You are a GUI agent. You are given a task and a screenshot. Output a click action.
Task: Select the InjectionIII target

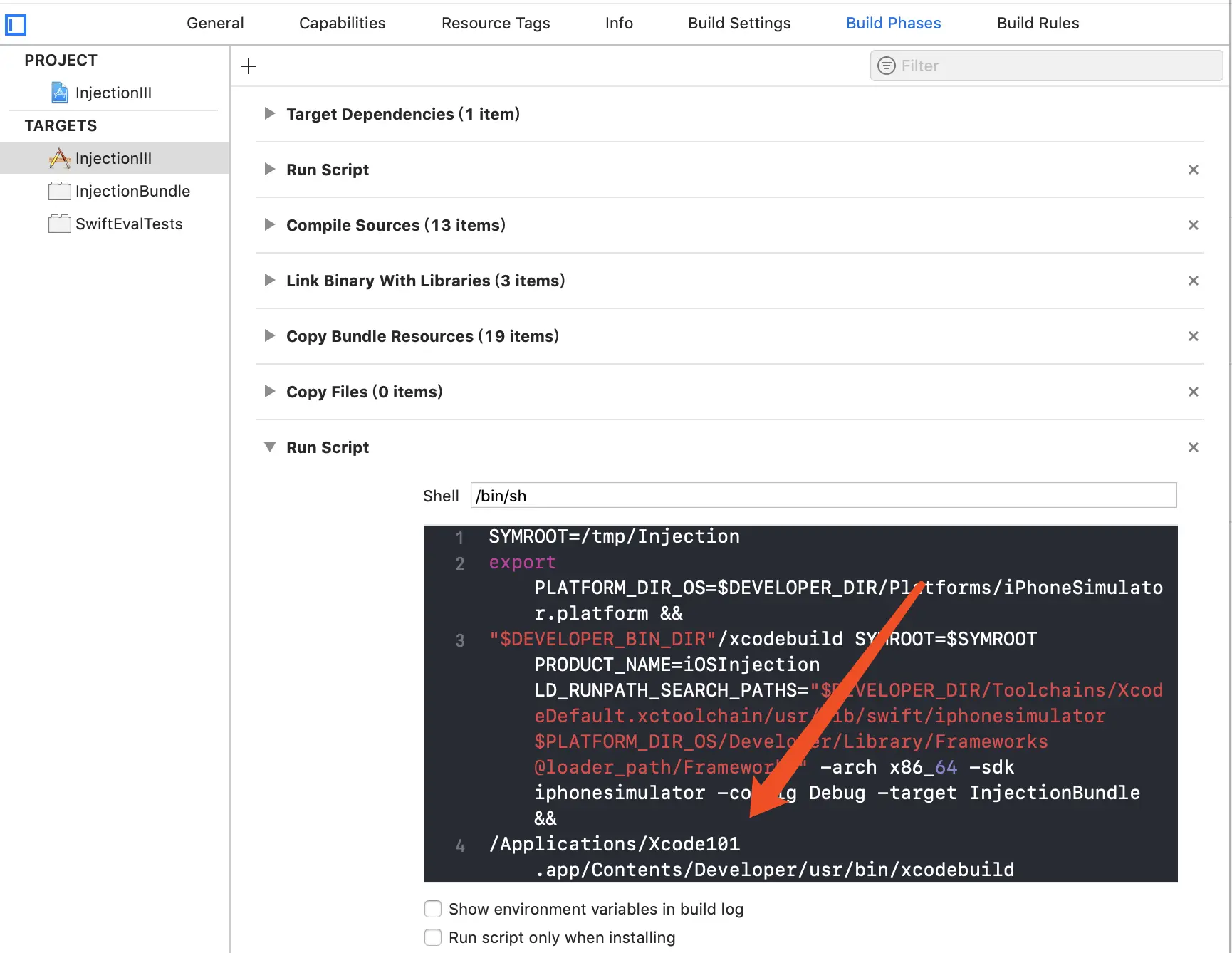click(x=115, y=158)
